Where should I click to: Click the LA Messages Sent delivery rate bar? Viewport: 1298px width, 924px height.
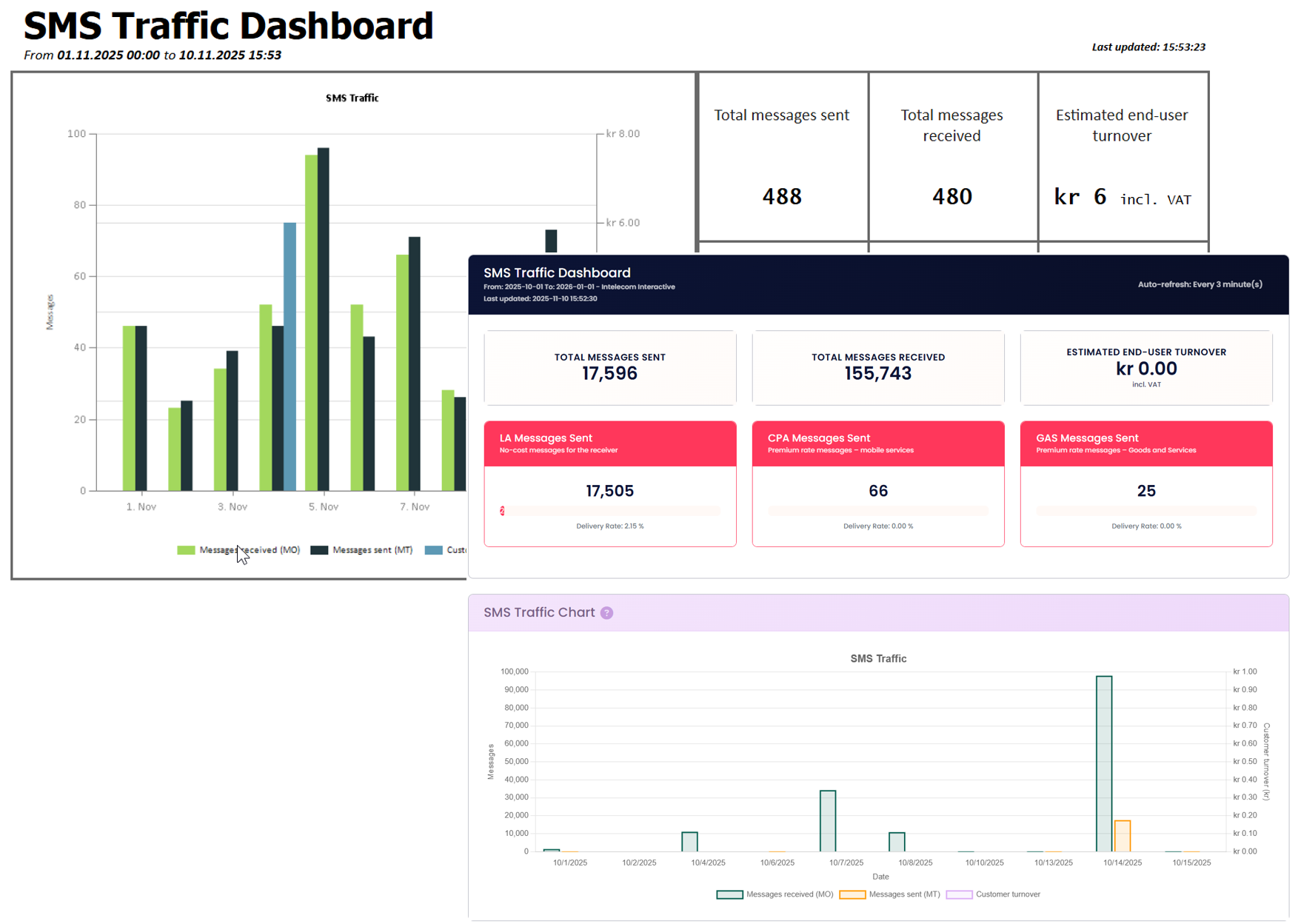[609, 511]
